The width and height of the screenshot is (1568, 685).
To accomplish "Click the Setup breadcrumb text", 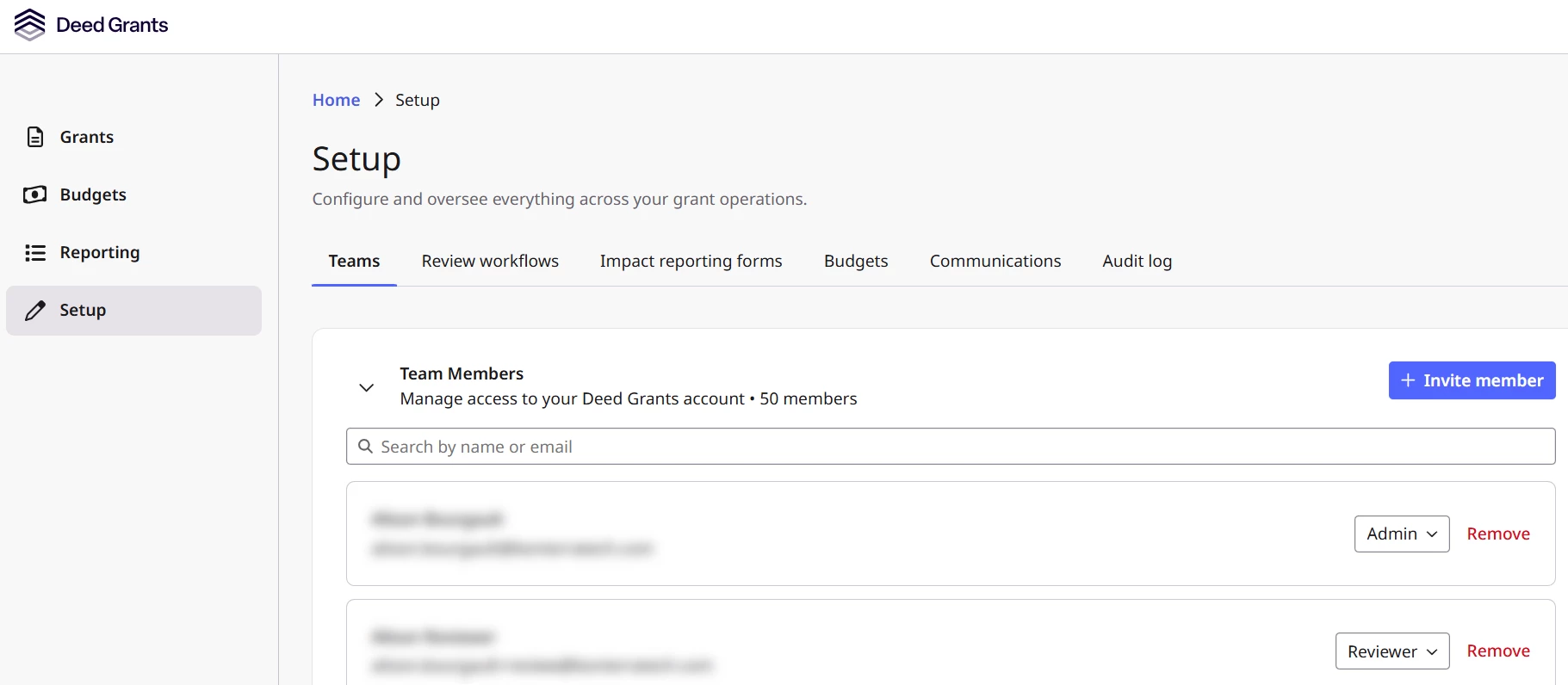I will tap(418, 100).
